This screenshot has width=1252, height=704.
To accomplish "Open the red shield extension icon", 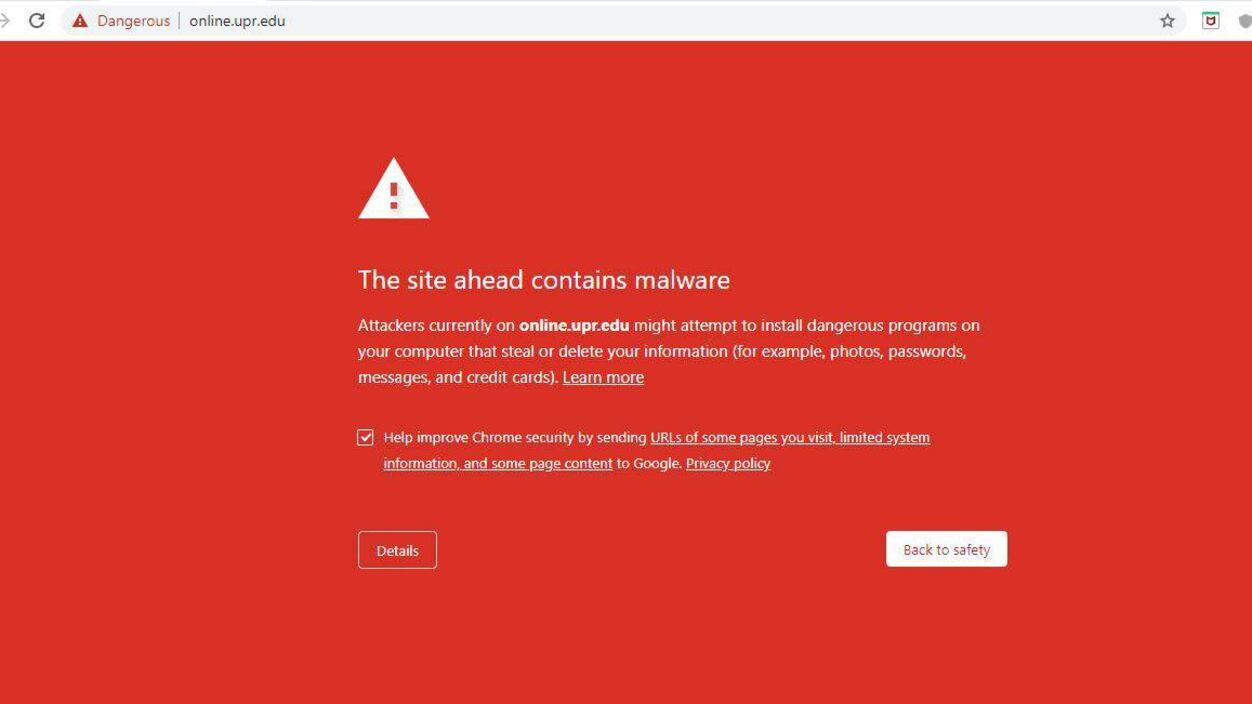I will point(1211,20).
